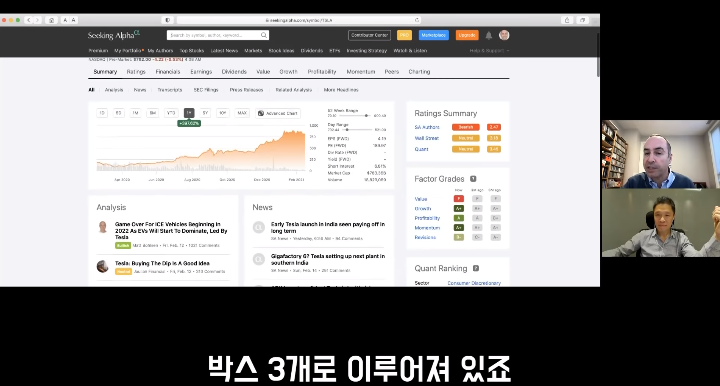Open the Wall Street rating link
Screen dimensions: 720x386
pos(427,138)
